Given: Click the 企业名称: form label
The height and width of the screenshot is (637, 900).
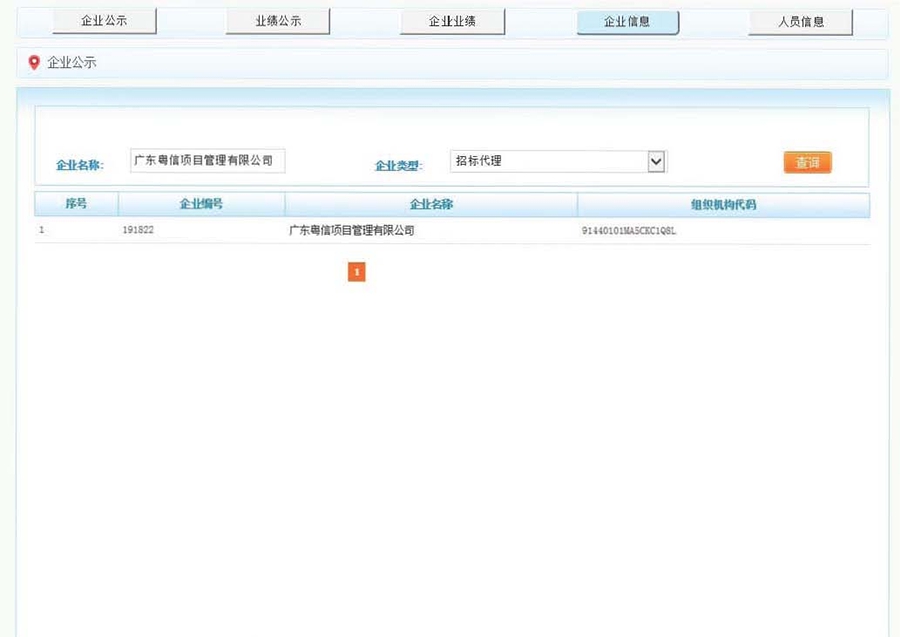Looking at the screenshot, I should (x=80, y=165).
